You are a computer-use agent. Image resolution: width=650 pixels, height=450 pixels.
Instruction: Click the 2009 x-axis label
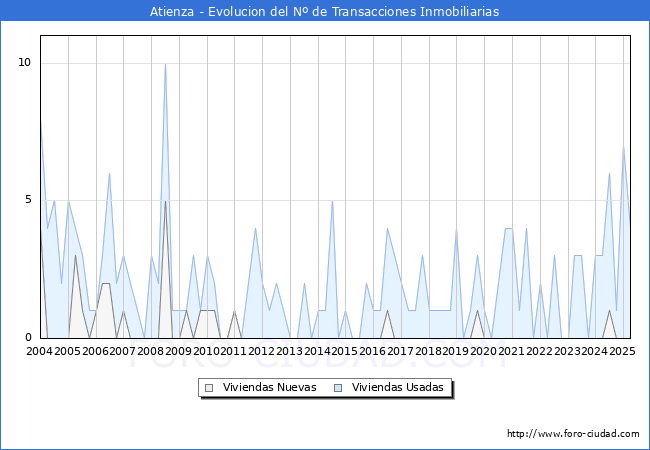[178, 351]
